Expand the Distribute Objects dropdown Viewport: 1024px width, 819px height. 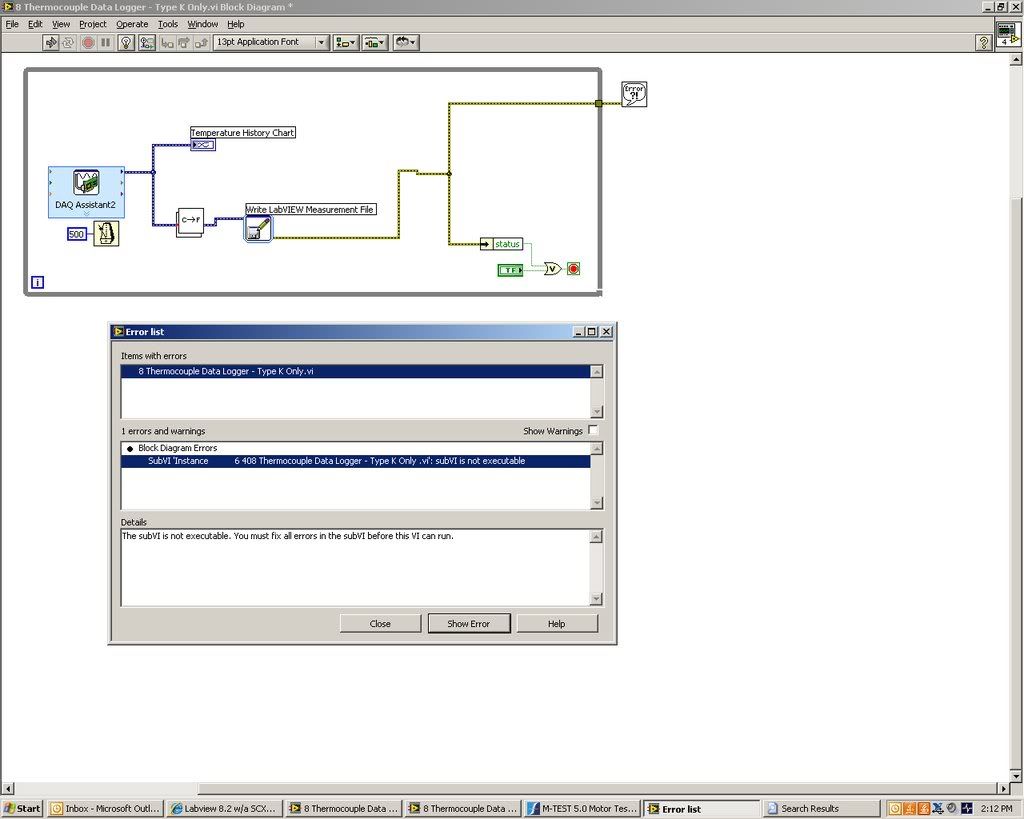(376, 42)
